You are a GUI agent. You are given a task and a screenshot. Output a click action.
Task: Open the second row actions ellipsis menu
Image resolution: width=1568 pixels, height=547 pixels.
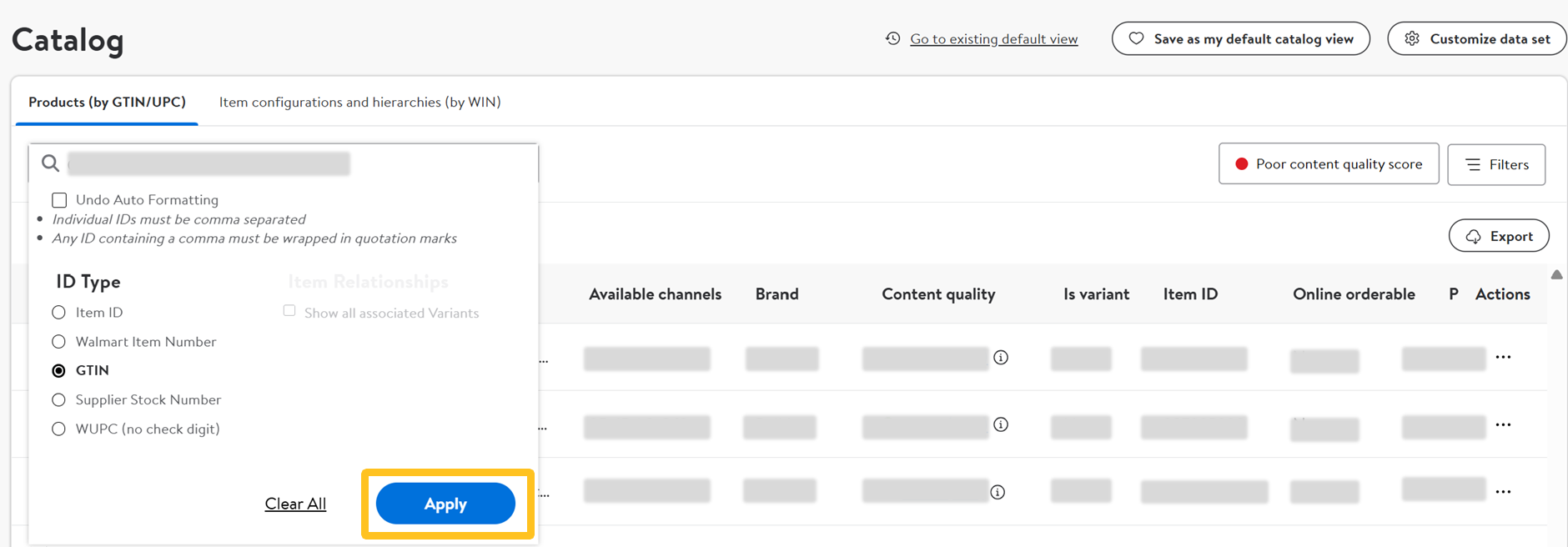(1503, 424)
